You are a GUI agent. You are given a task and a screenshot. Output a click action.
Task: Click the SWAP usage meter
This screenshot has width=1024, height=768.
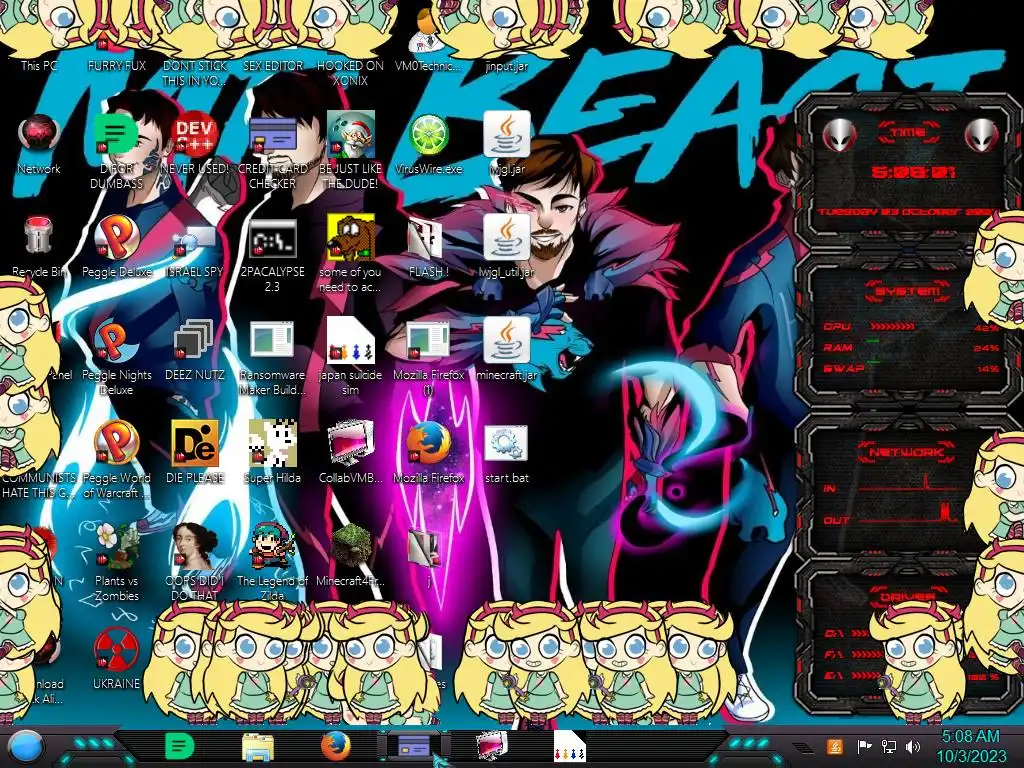tap(911, 368)
